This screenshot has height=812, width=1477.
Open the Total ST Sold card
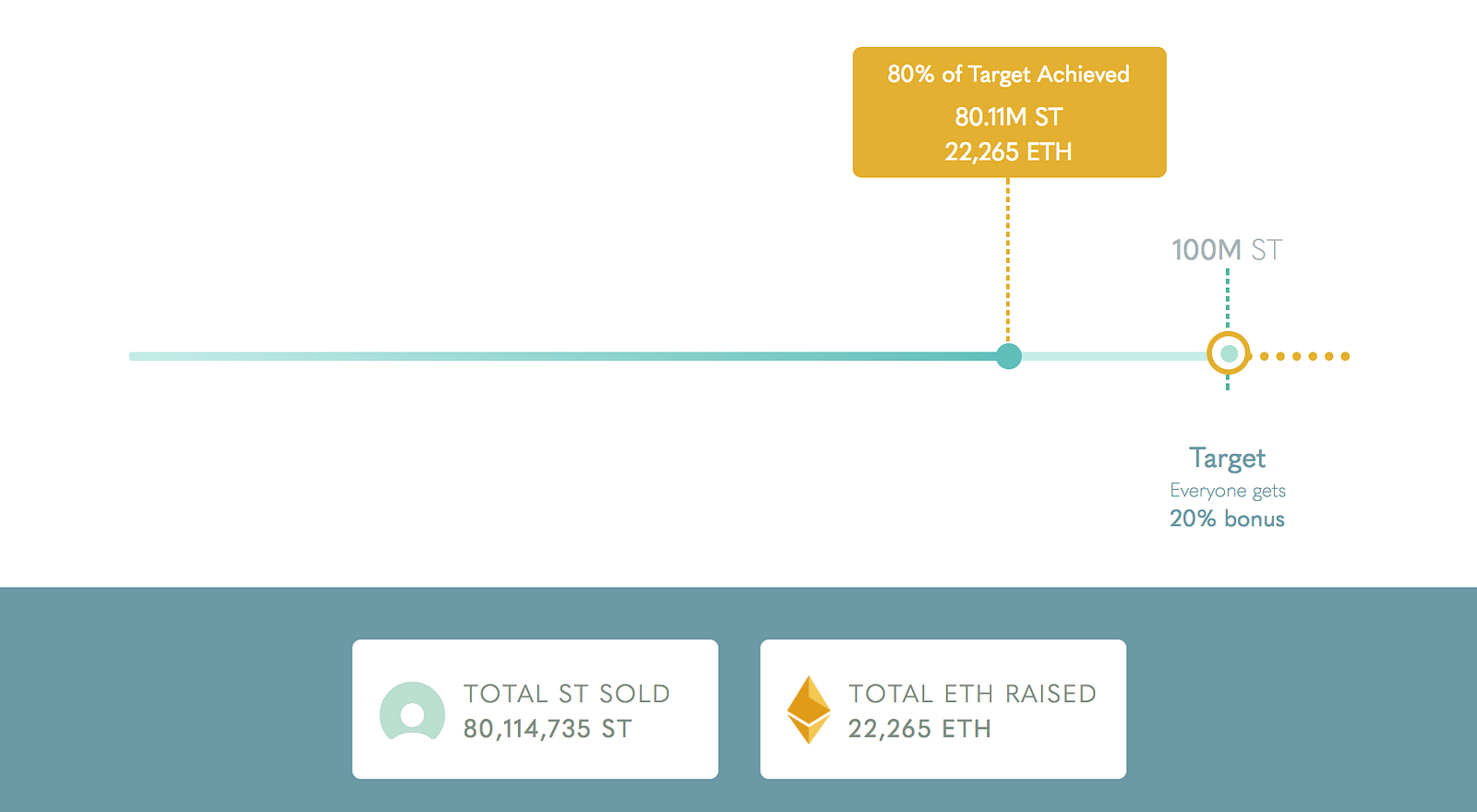(x=535, y=709)
